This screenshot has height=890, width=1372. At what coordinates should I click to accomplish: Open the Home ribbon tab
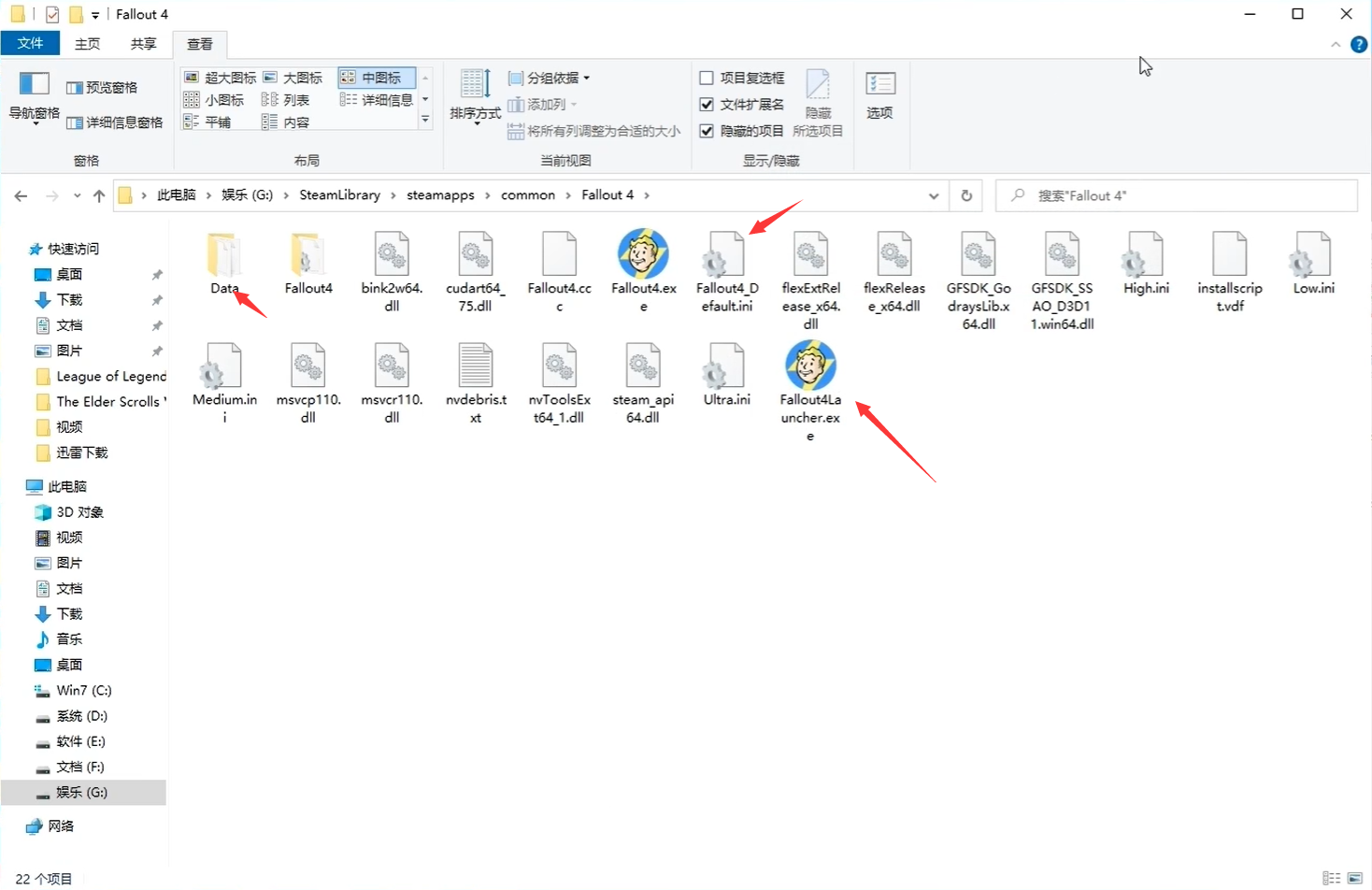[x=87, y=44]
